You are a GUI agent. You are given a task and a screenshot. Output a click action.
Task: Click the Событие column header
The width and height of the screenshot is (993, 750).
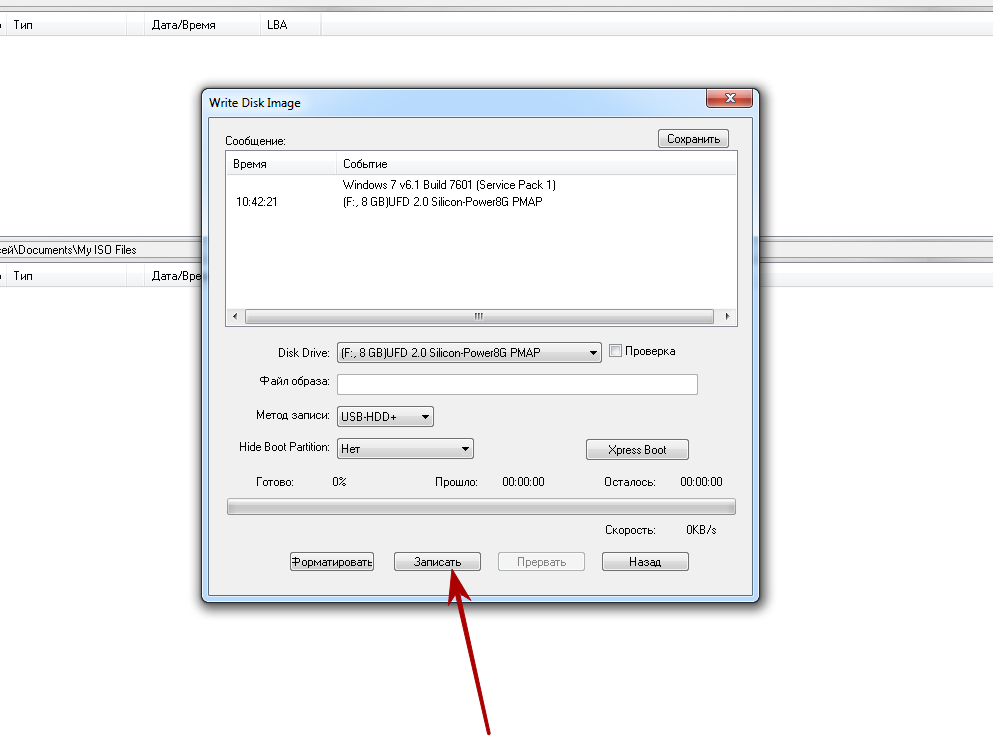pos(536,164)
